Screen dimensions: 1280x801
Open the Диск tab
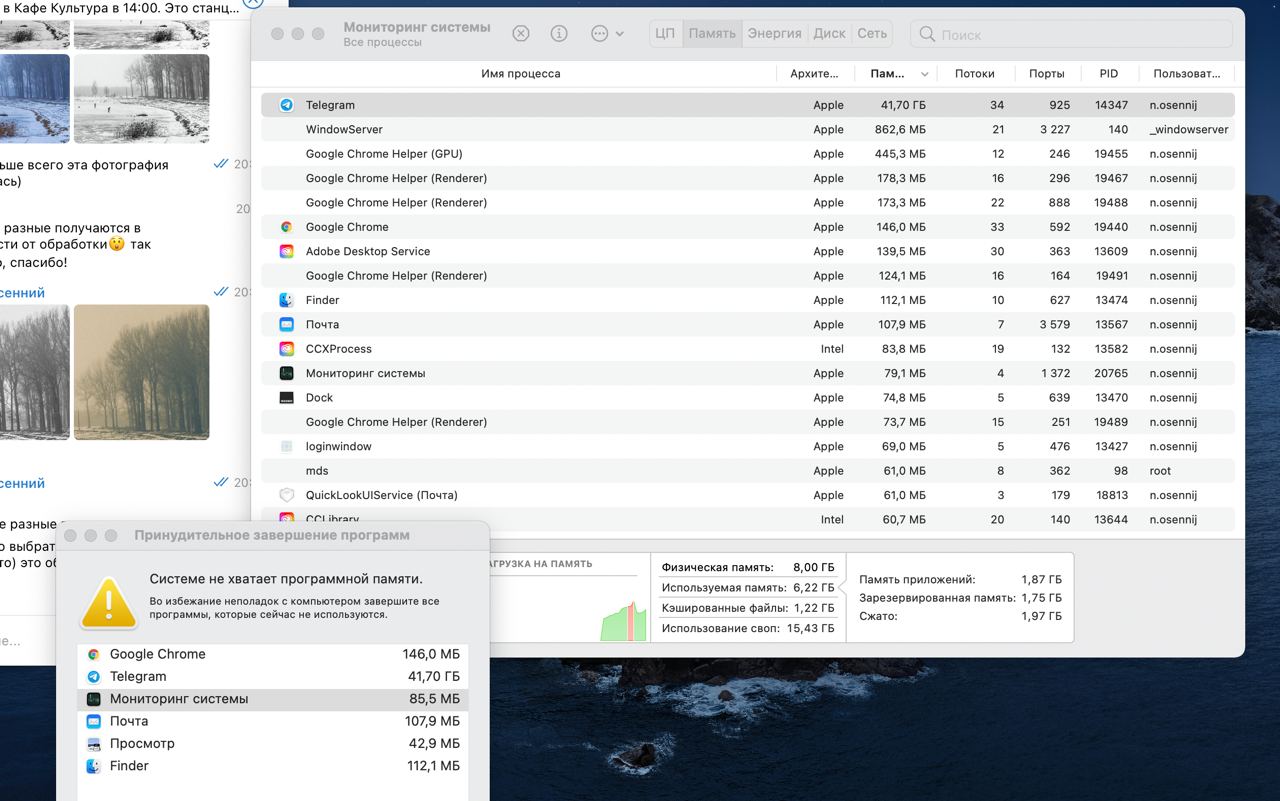point(829,33)
